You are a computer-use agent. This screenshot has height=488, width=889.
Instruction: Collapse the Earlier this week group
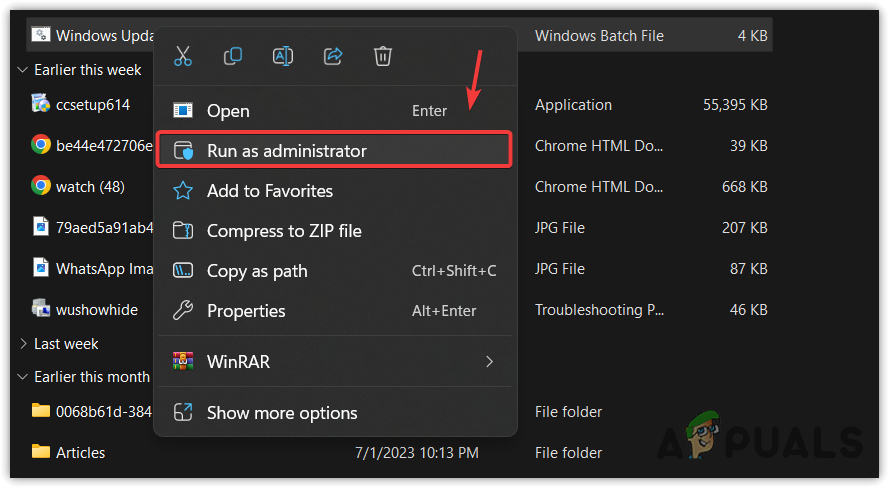[24, 70]
